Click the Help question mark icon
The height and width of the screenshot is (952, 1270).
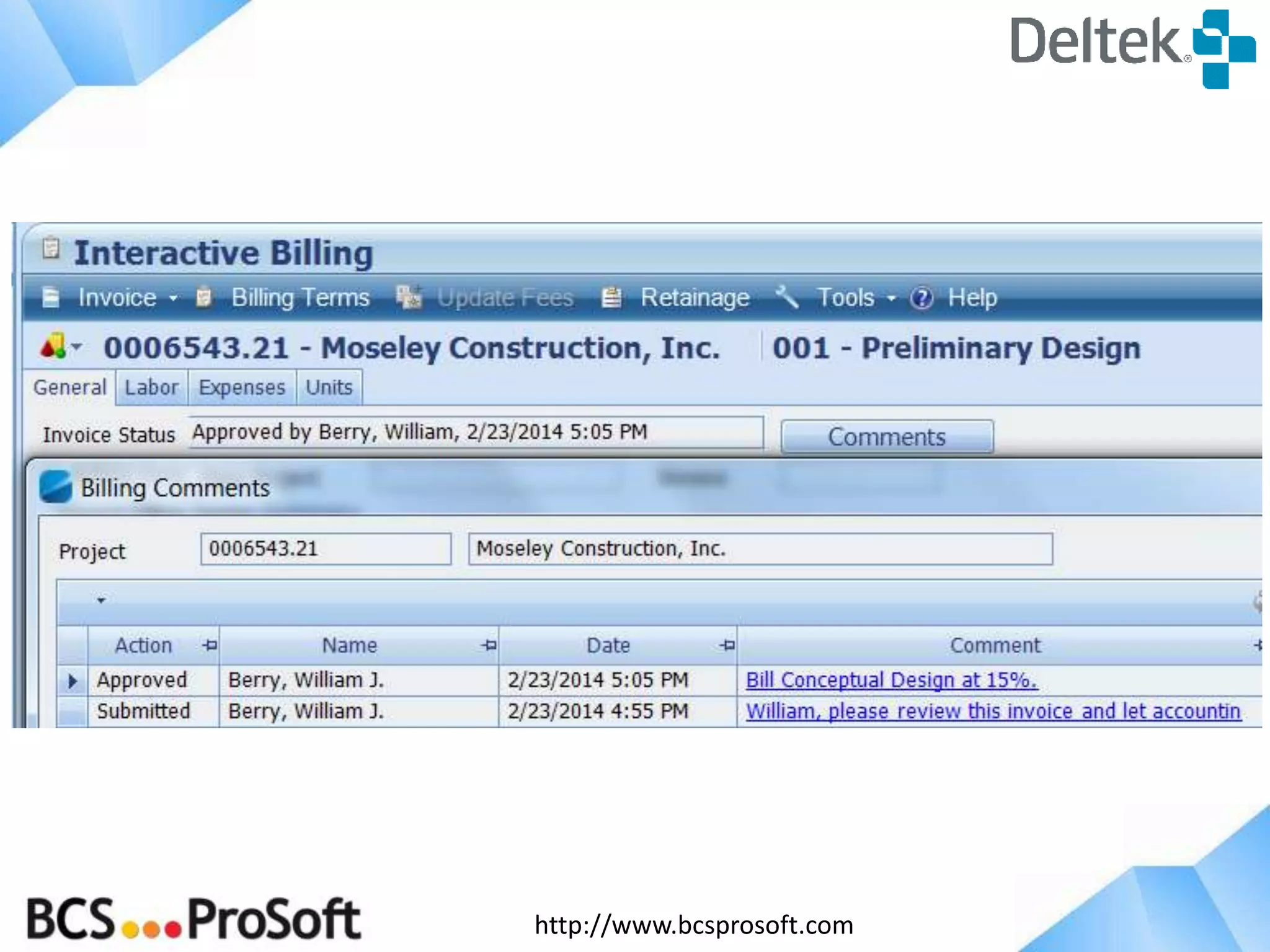pyautogui.click(x=921, y=298)
